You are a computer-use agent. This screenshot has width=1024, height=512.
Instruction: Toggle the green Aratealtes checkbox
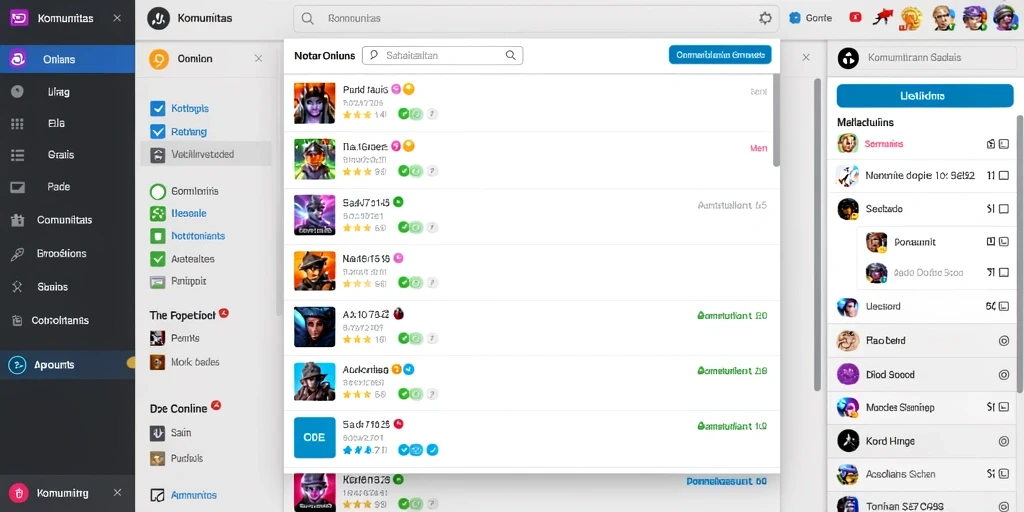click(x=157, y=259)
